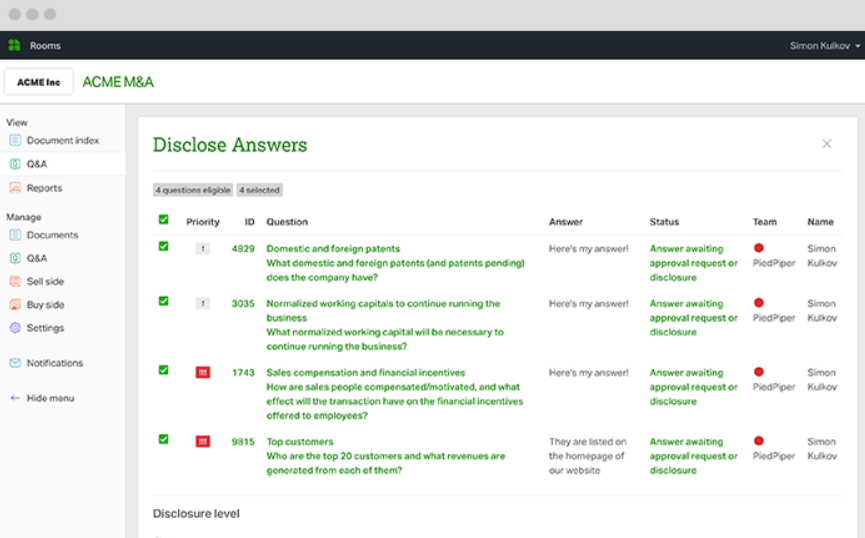Open Notifications envelope icon

[x=15, y=363]
